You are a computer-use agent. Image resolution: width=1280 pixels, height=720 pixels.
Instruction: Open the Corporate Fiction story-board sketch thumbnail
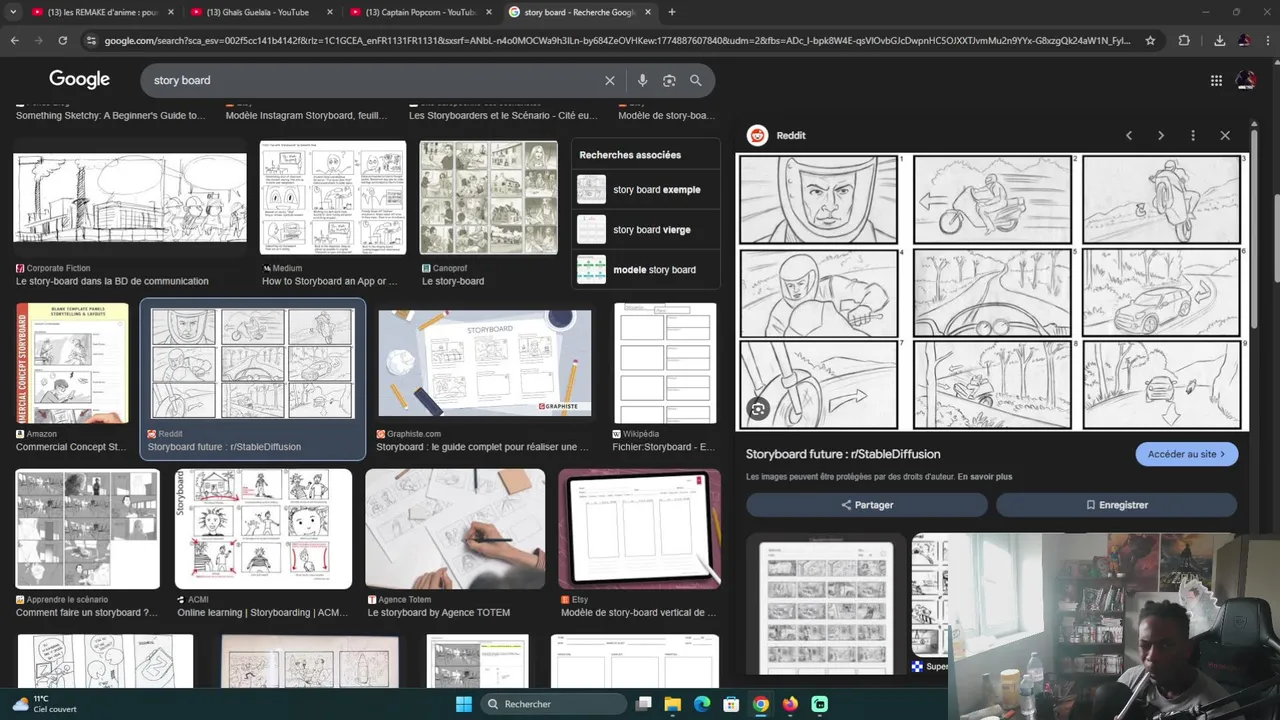pyautogui.click(x=130, y=198)
